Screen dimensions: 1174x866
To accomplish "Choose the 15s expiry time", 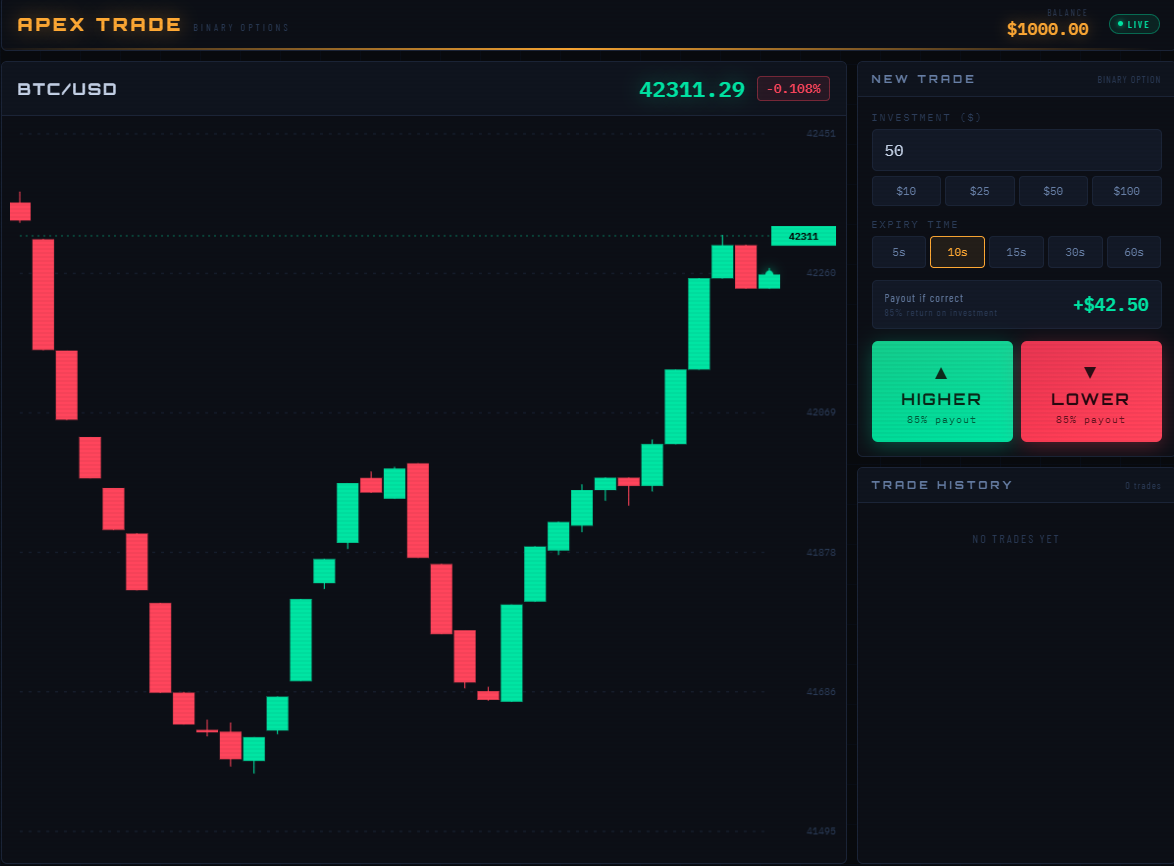I will [1016, 252].
